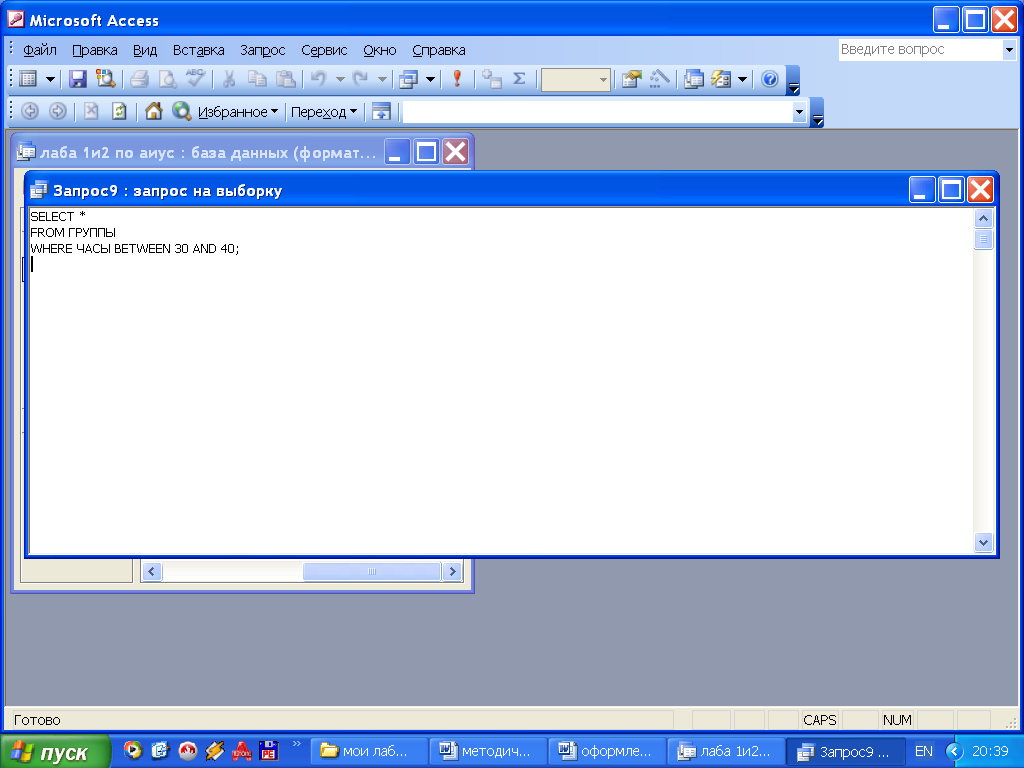The image size is (1024, 768).
Task: Open the Query Type dropdown arrow
Action: click(x=430, y=80)
